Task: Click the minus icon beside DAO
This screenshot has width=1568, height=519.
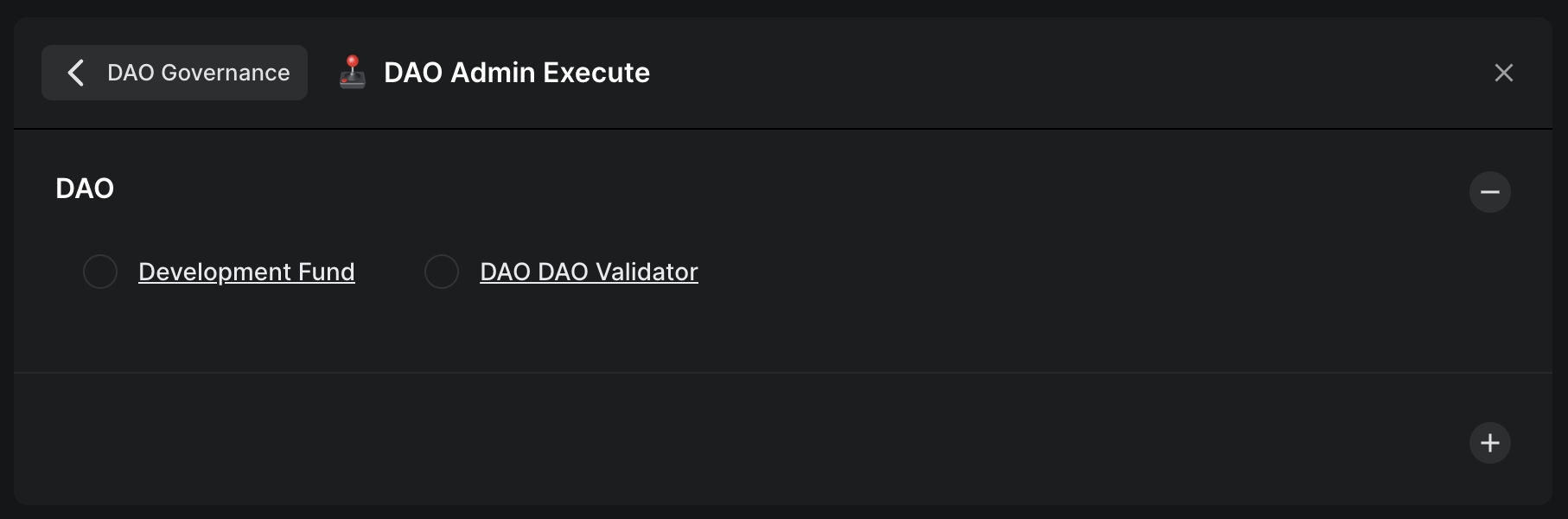Action: 1489,192
